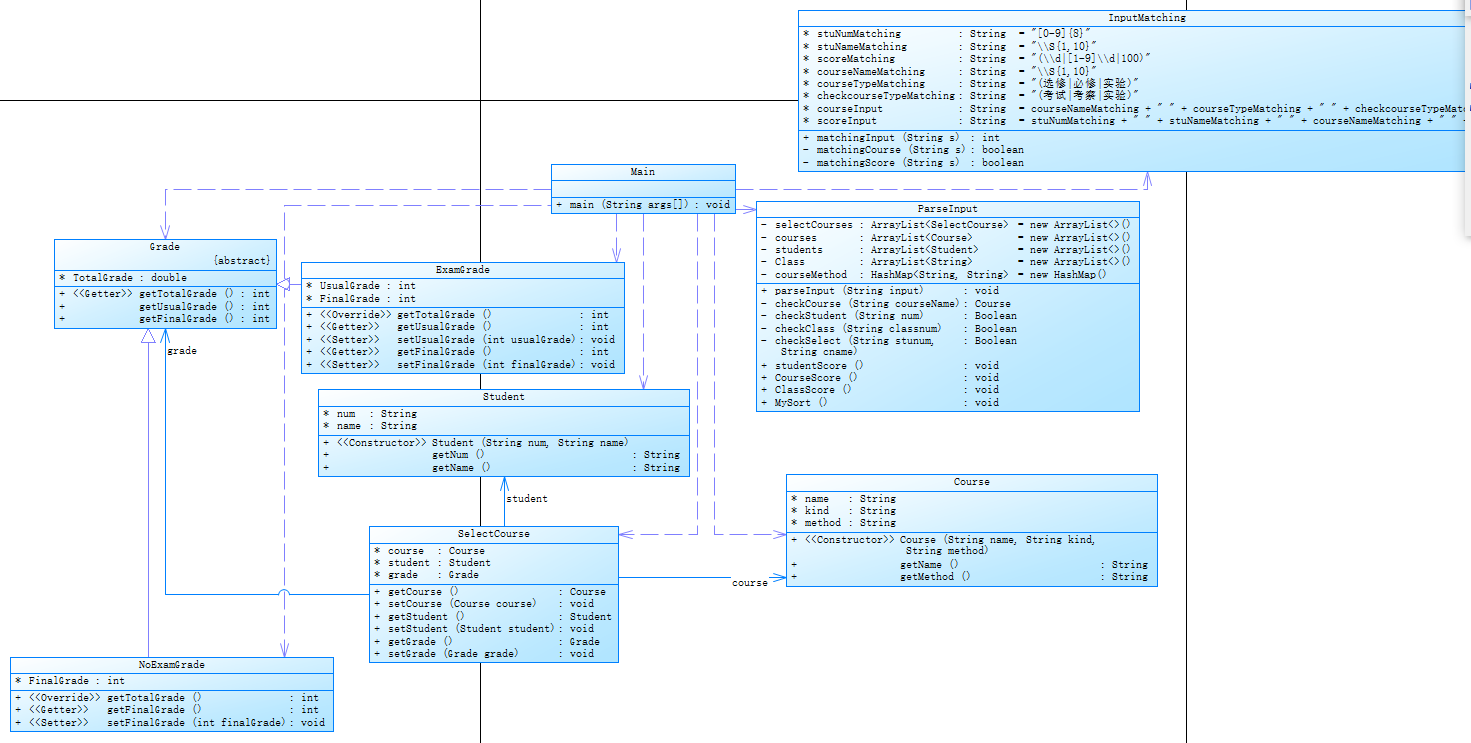Click getTotalGrade () override in ExamGrade

tap(458, 315)
